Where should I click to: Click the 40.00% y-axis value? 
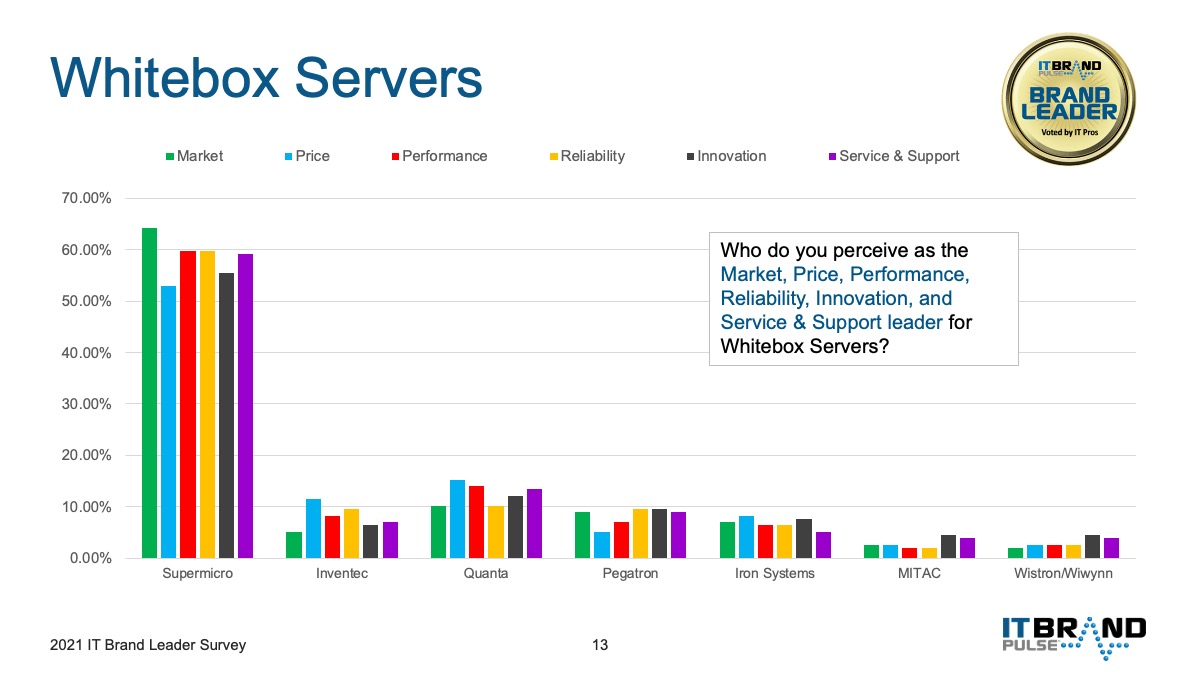point(86,353)
